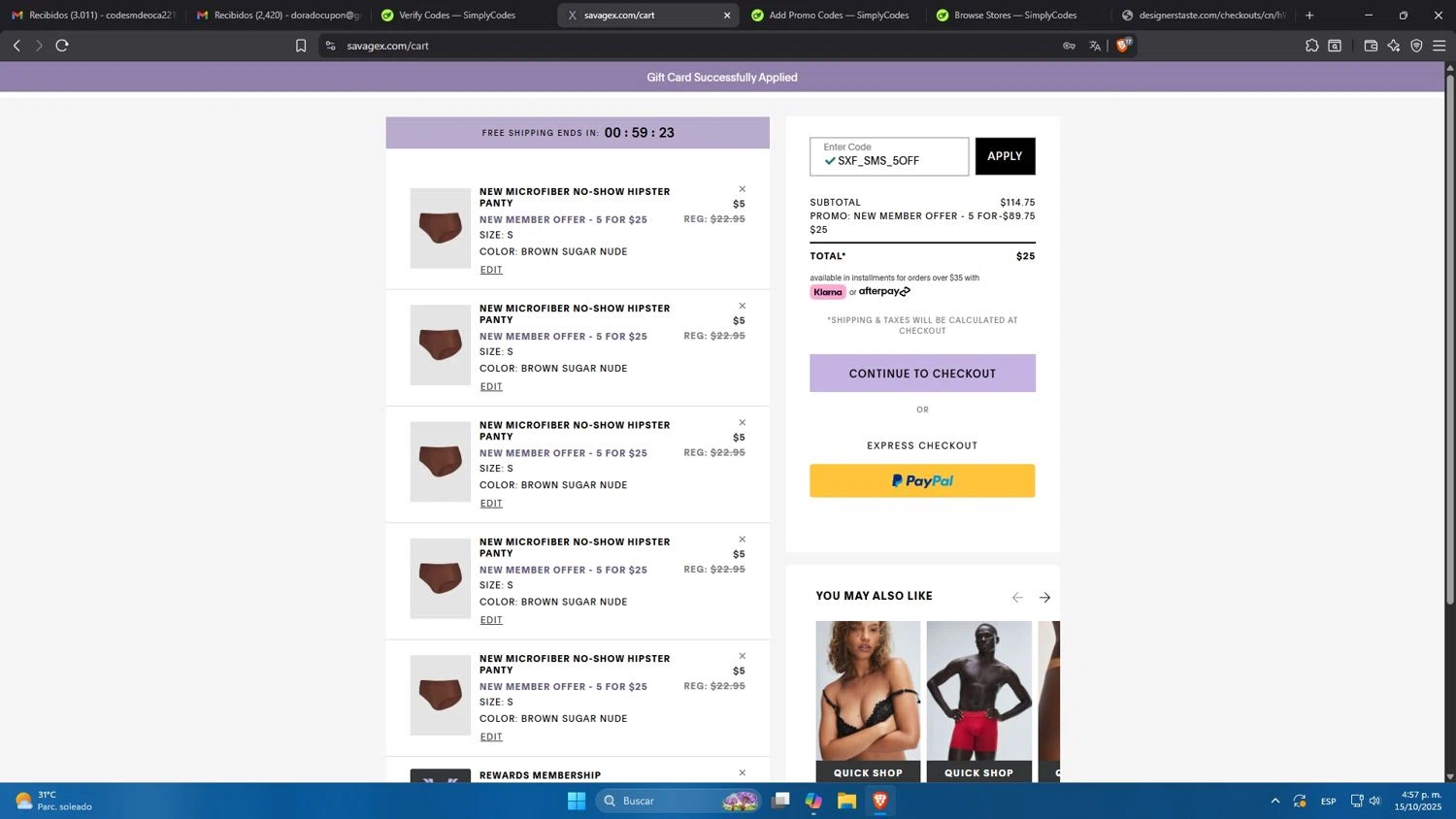Image resolution: width=1456 pixels, height=819 pixels.
Task: Open the clock showing 4:57 p. m.
Action: [1417, 801]
